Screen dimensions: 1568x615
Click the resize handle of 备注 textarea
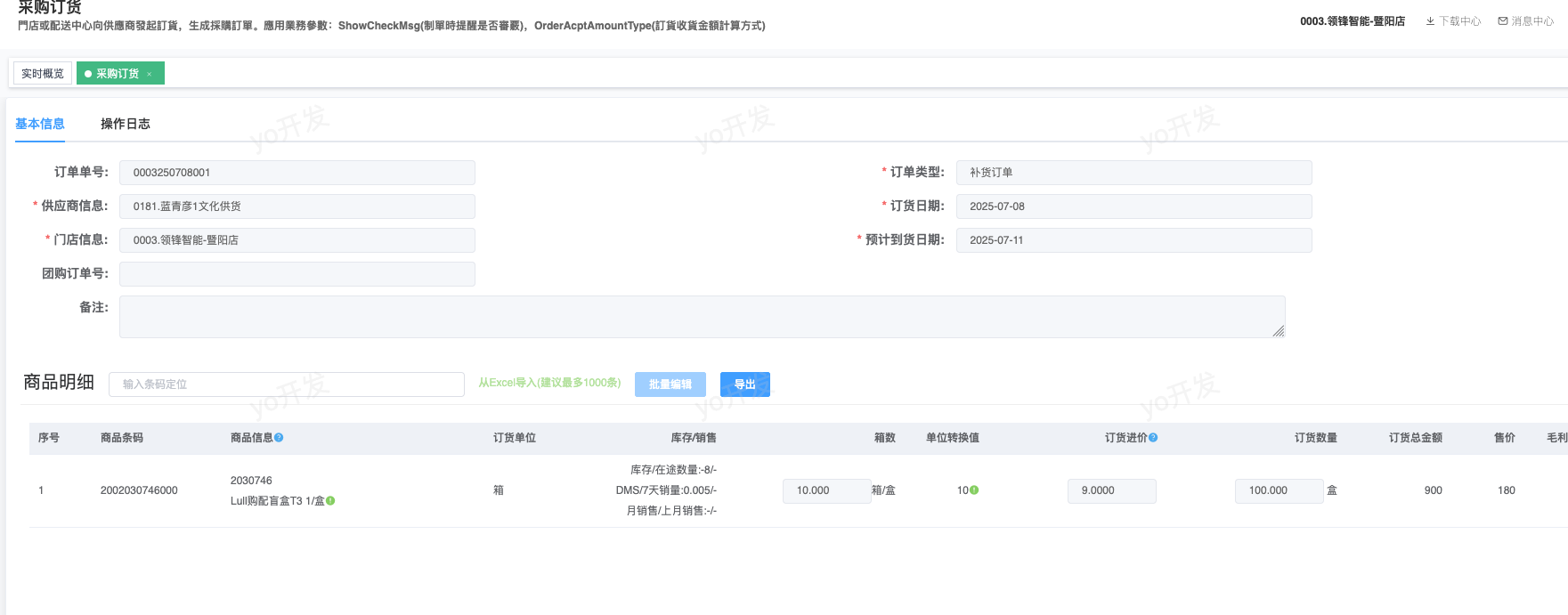click(x=1279, y=331)
